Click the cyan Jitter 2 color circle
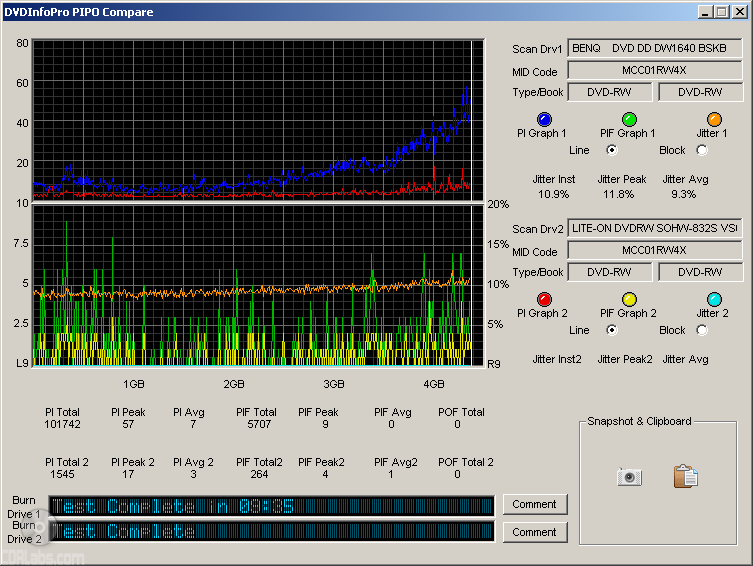The height and width of the screenshot is (566, 753). click(x=714, y=299)
